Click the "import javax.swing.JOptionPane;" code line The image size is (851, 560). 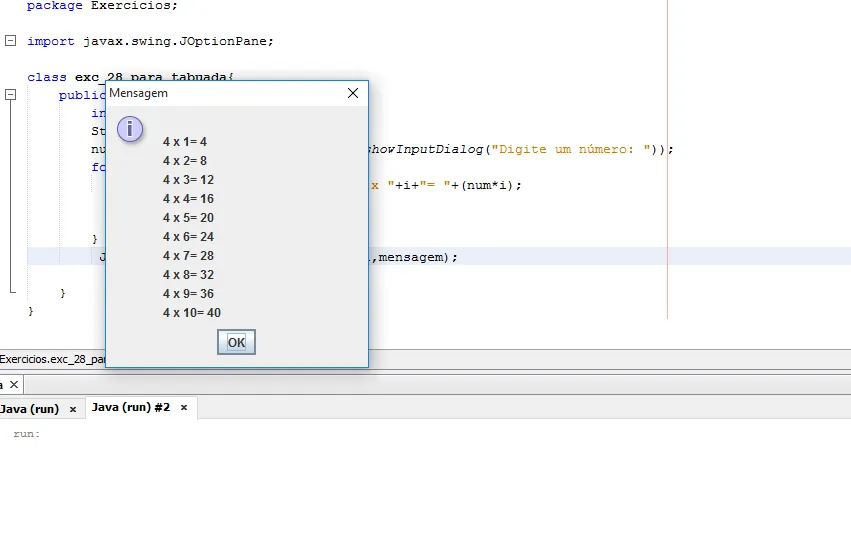[150, 41]
